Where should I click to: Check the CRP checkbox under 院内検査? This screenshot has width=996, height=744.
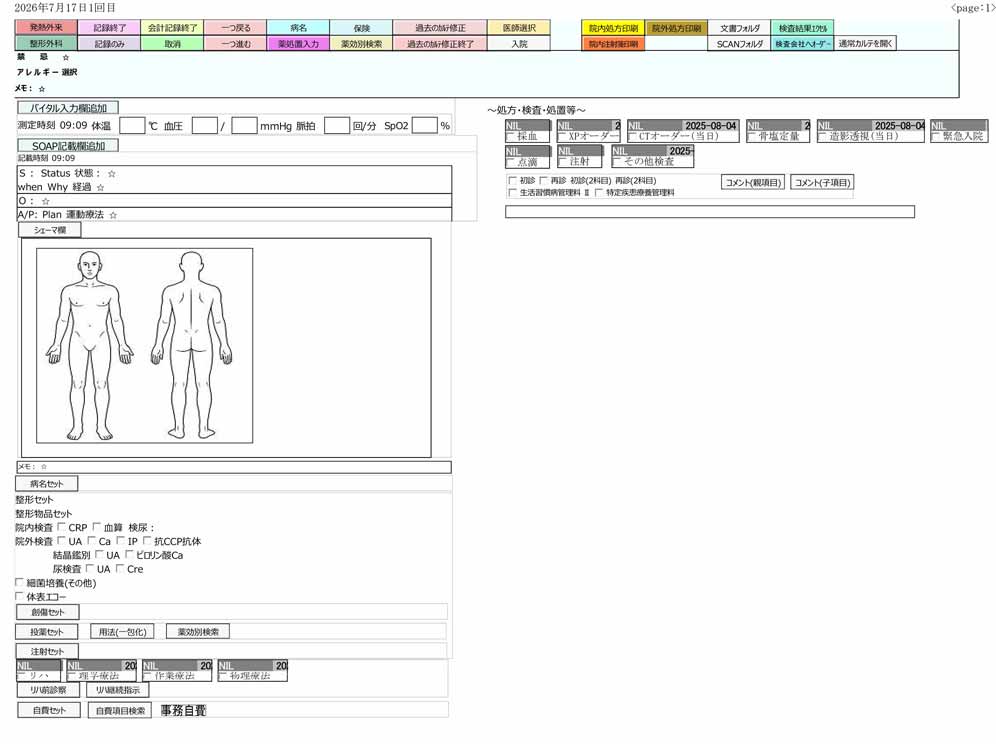[x=62, y=527]
